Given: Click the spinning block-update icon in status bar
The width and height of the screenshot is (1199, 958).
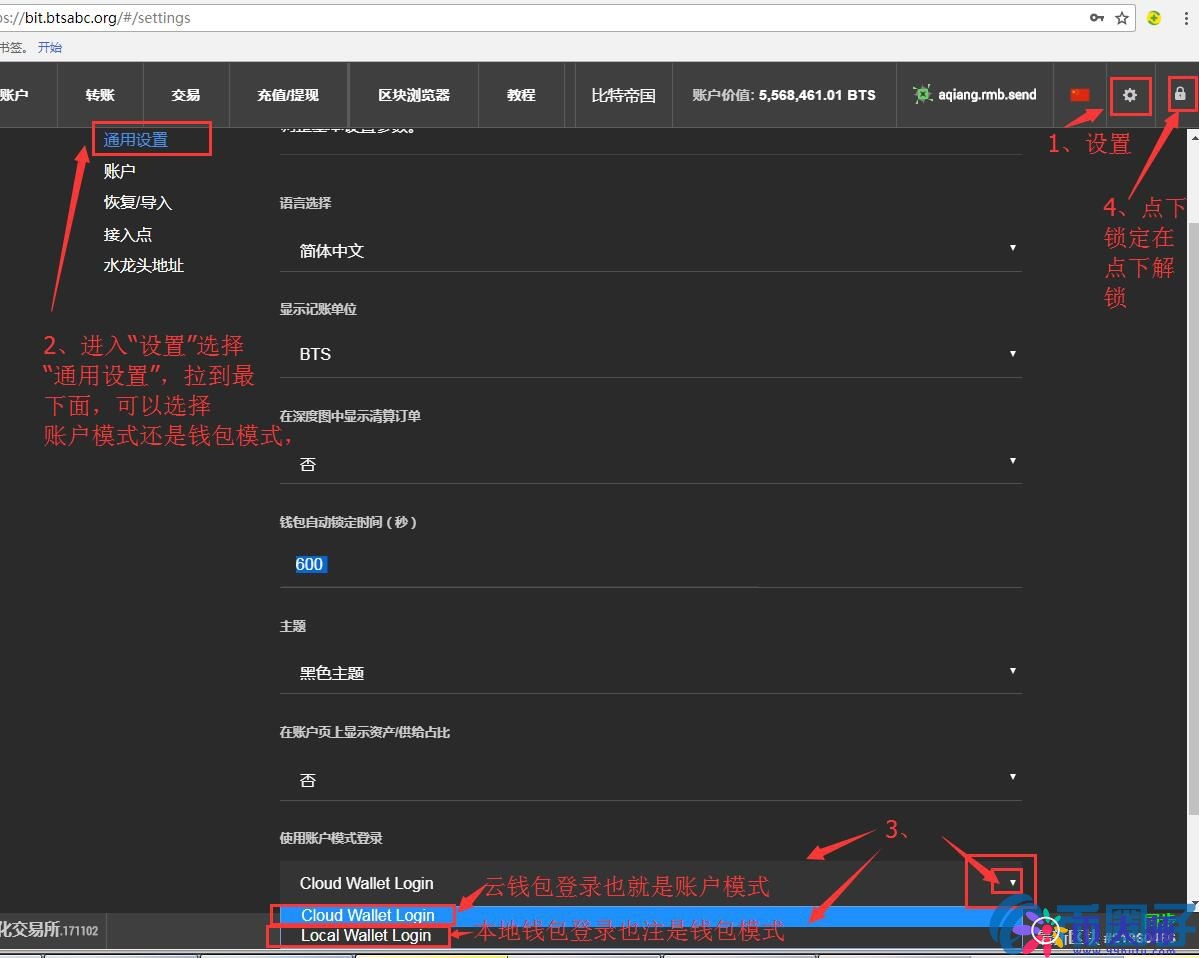Looking at the screenshot, I should tap(1046, 932).
